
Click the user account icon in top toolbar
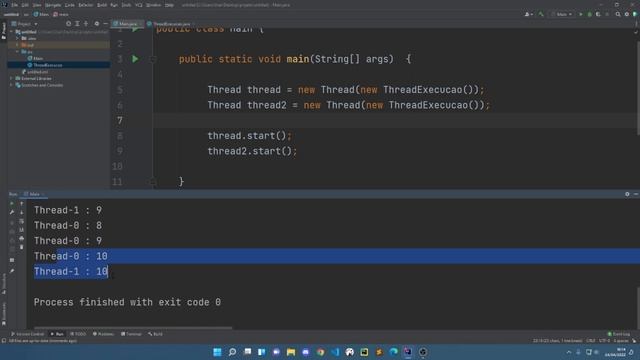coord(528,14)
